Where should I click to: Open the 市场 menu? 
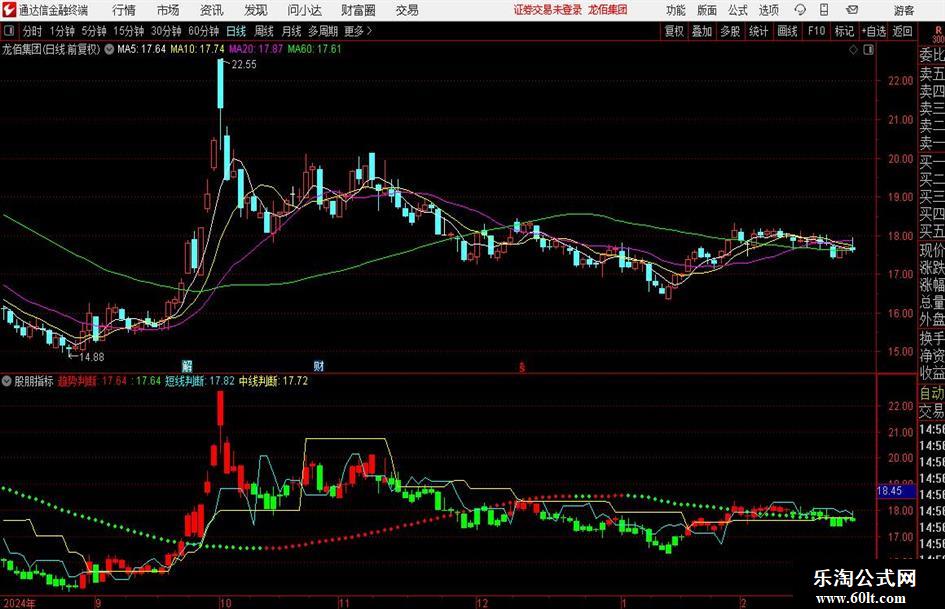click(168, 10)
